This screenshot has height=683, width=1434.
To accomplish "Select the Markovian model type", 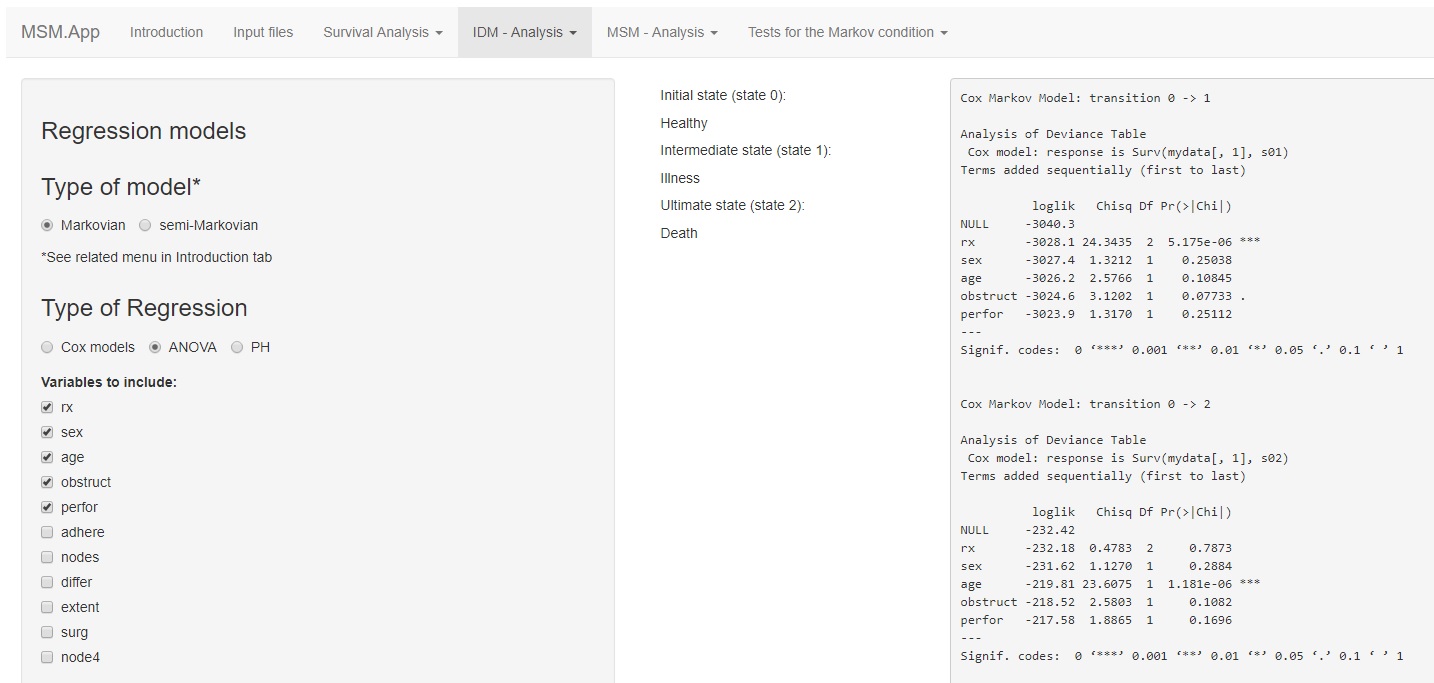I will click(47, 225).
